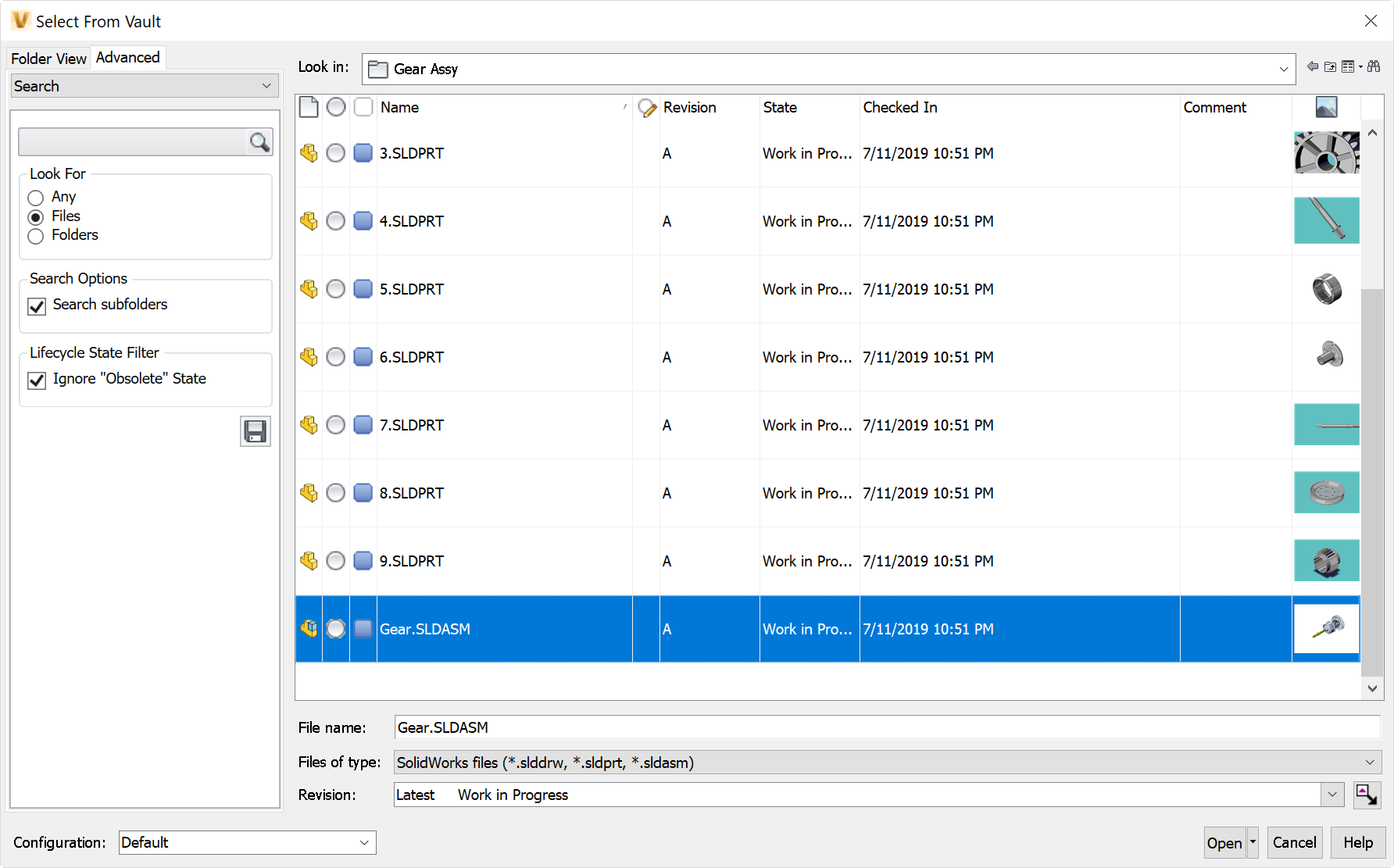This screenshot has height=868, width=1394.
Task: Toggle the Search subfolders checkbox
Action: tap(37, 306)
